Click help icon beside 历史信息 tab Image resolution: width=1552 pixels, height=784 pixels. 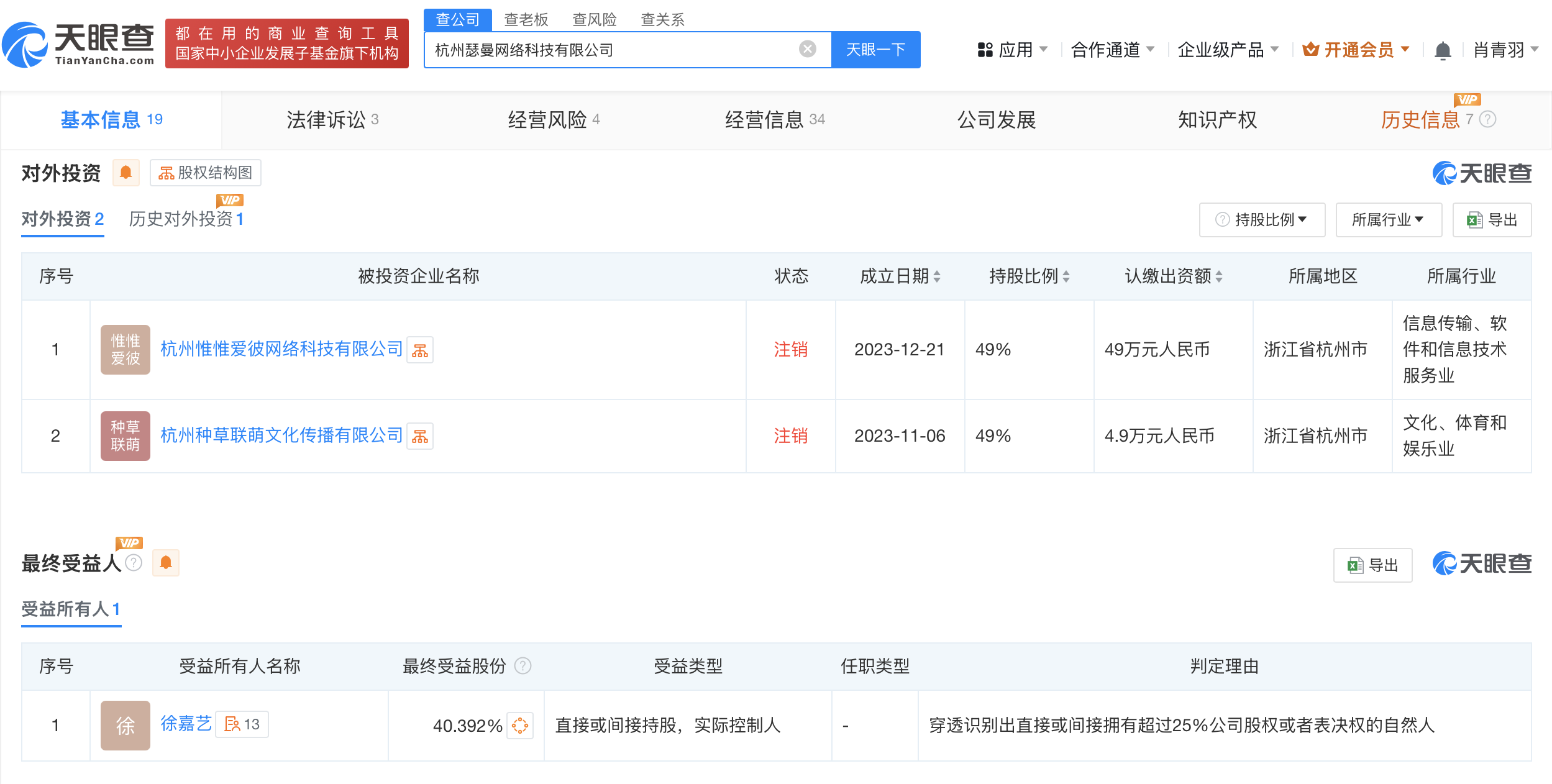(x=1487, y=119)
